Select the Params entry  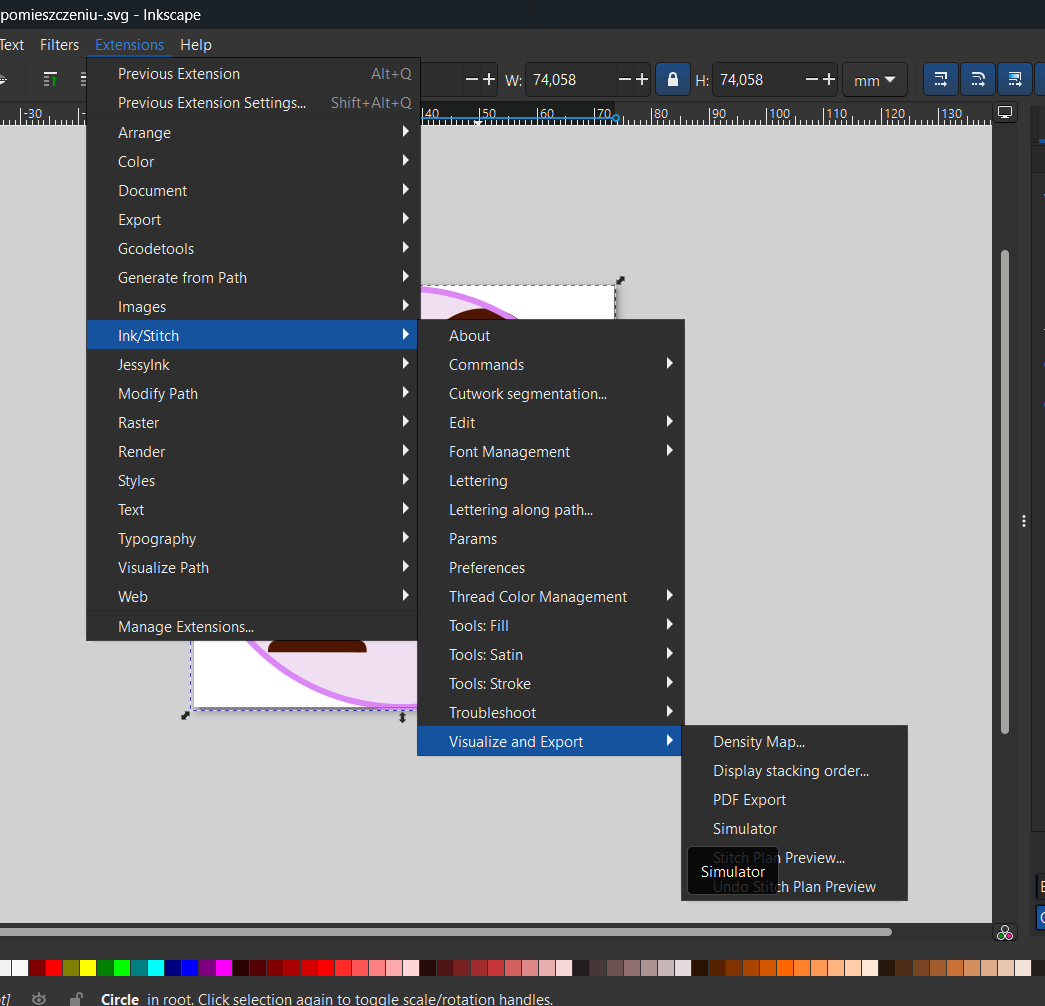click(550, 539)
